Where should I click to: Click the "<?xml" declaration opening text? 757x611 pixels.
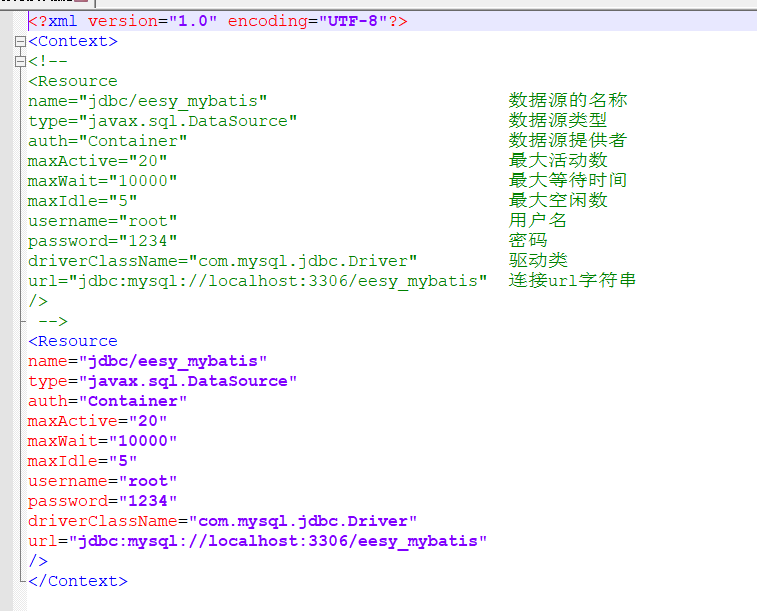click(53, 21)
